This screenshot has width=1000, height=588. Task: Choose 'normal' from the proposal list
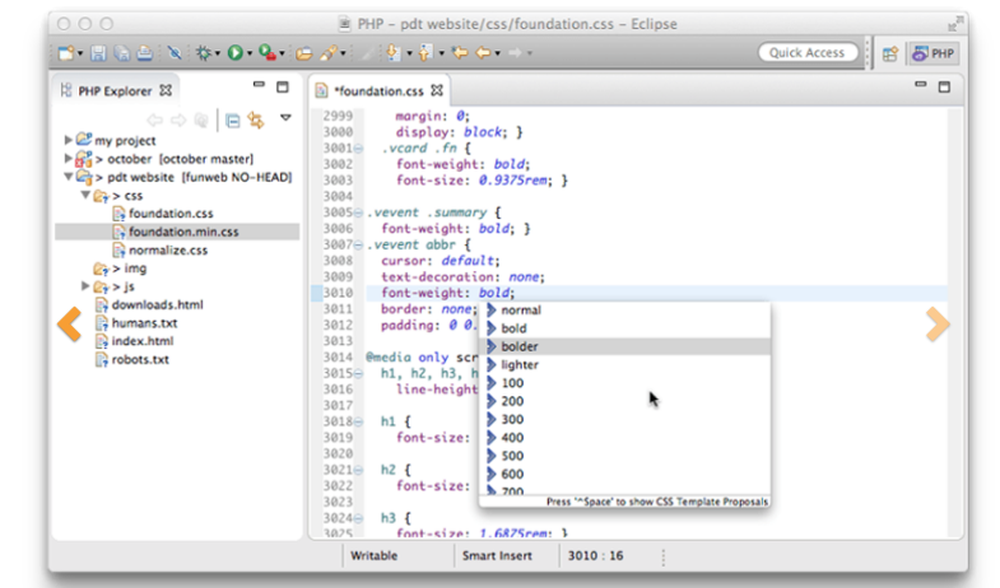(625, 310)
